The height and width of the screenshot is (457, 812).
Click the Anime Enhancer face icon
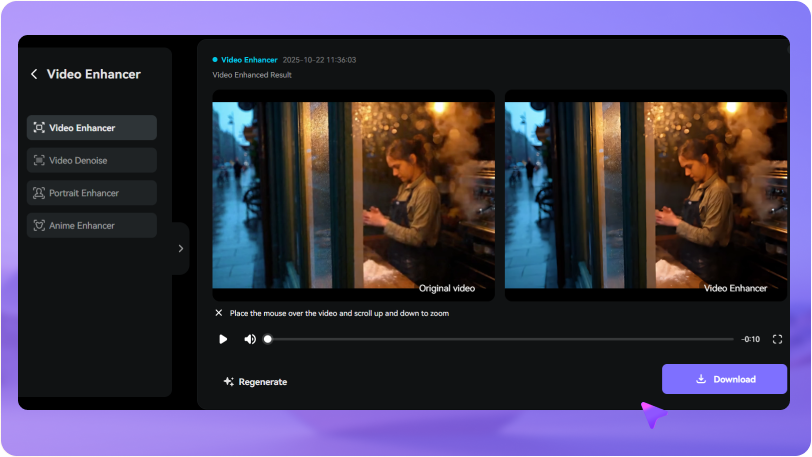(x=39, y=225)
